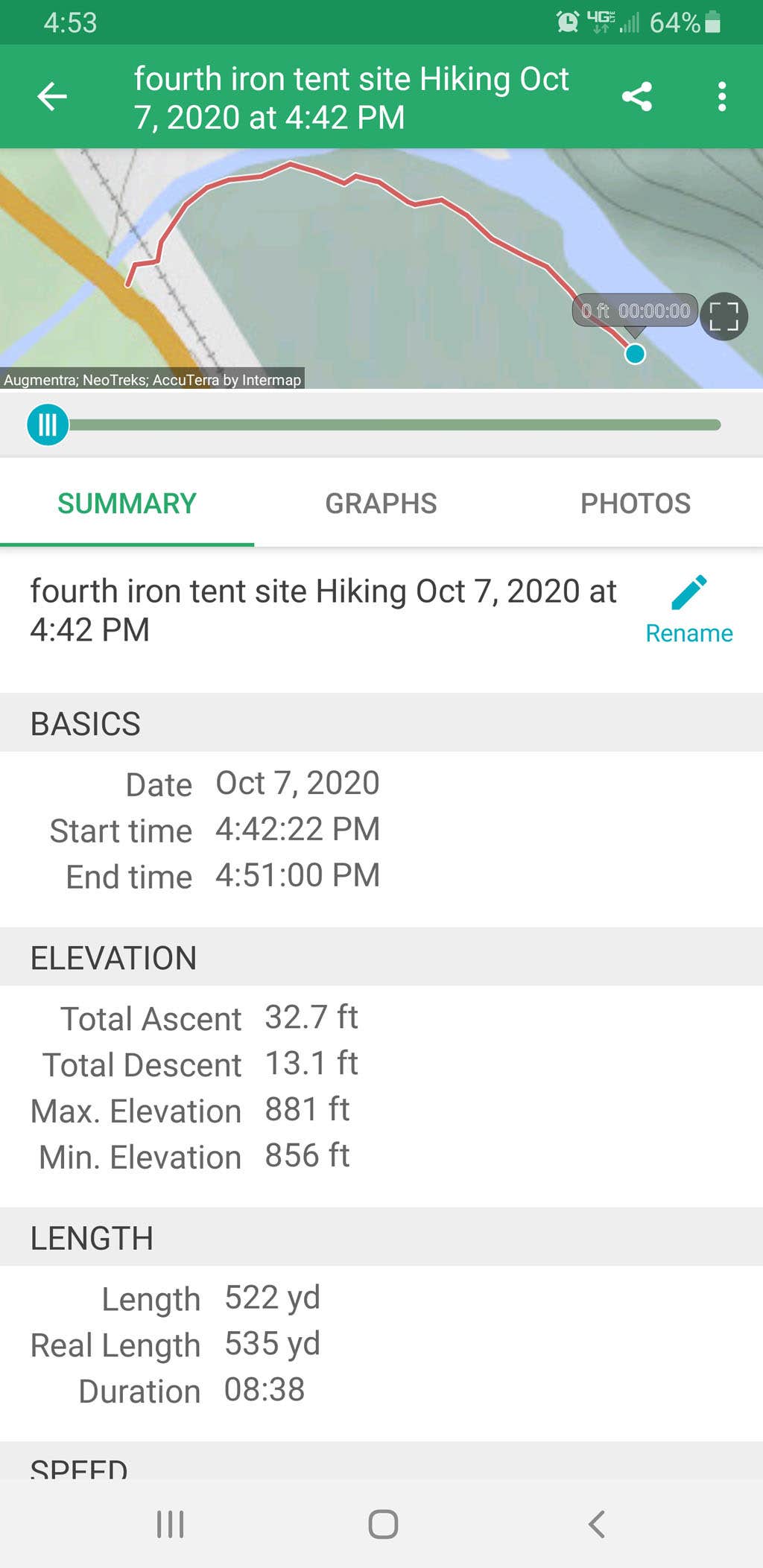763x1568 pixels.
Task: Switch to the GRAPHS tab
Action: 381,504
